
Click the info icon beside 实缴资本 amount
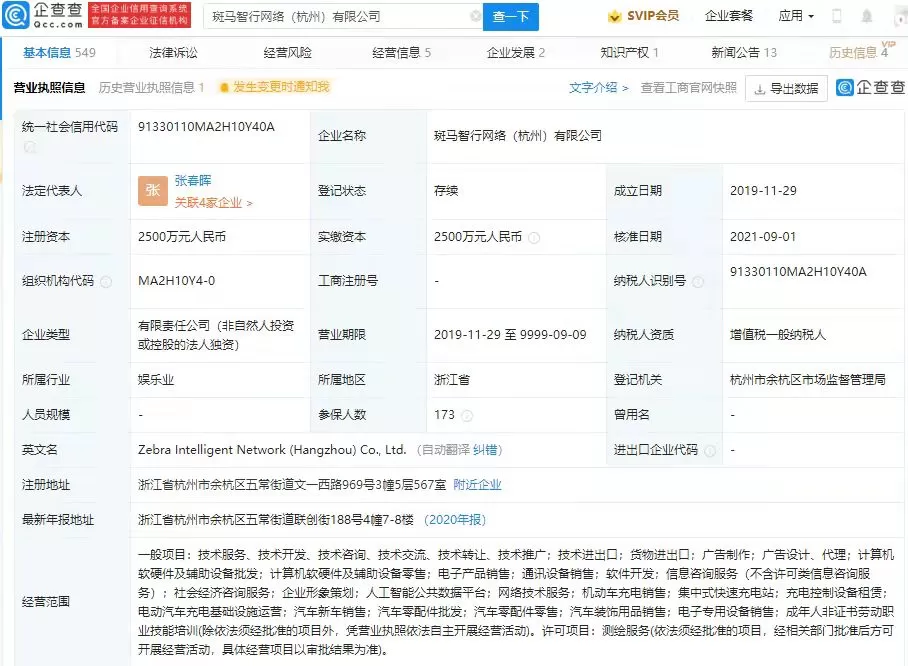pos(534,238)
